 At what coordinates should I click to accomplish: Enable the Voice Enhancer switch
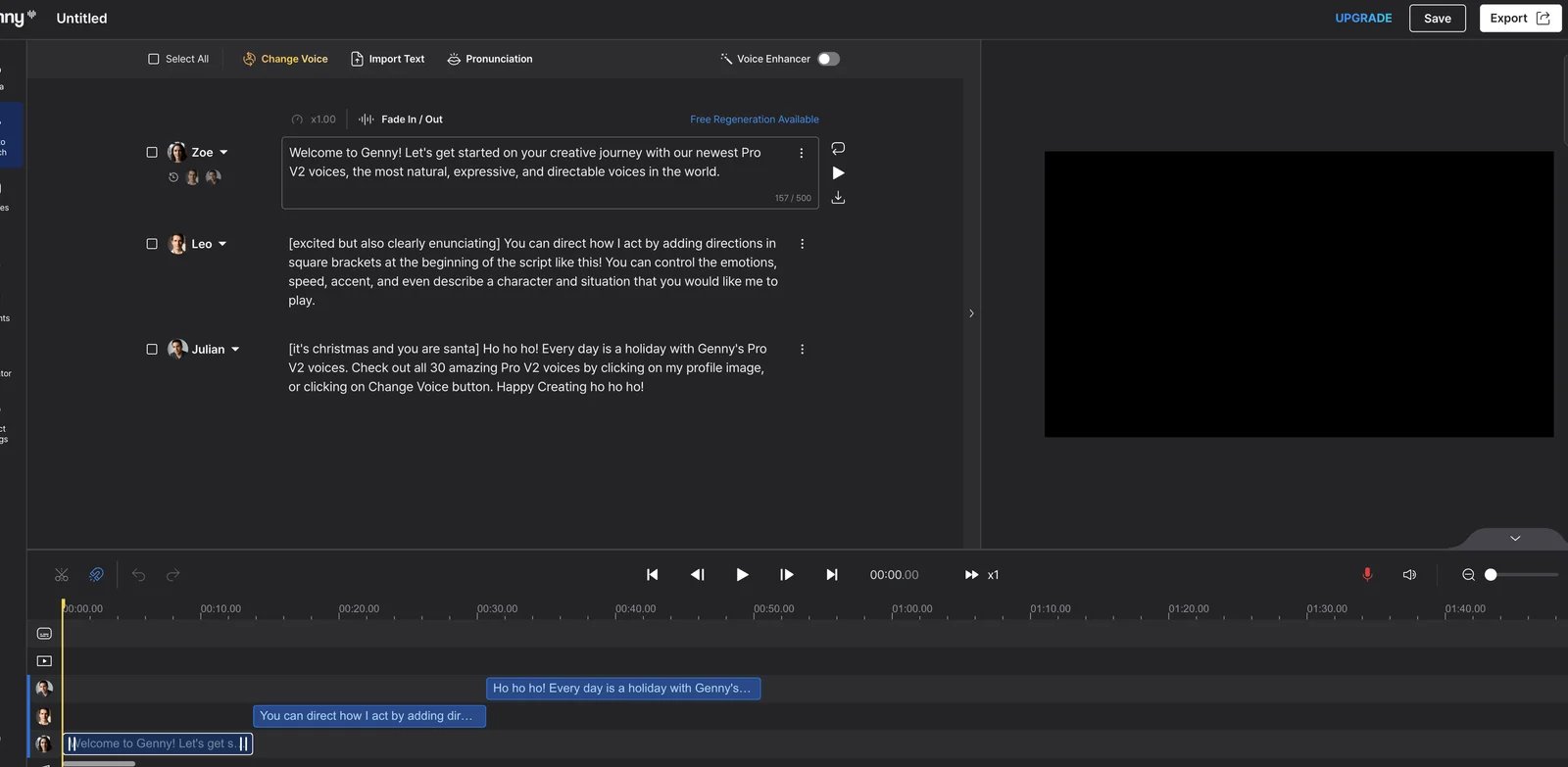coord(829,59)
